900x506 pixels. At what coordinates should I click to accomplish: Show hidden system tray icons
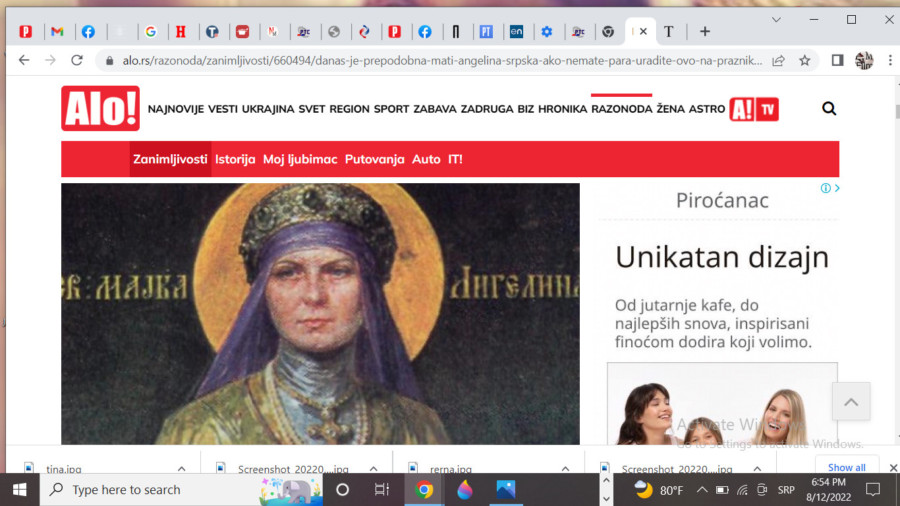(x=702, y=490)
